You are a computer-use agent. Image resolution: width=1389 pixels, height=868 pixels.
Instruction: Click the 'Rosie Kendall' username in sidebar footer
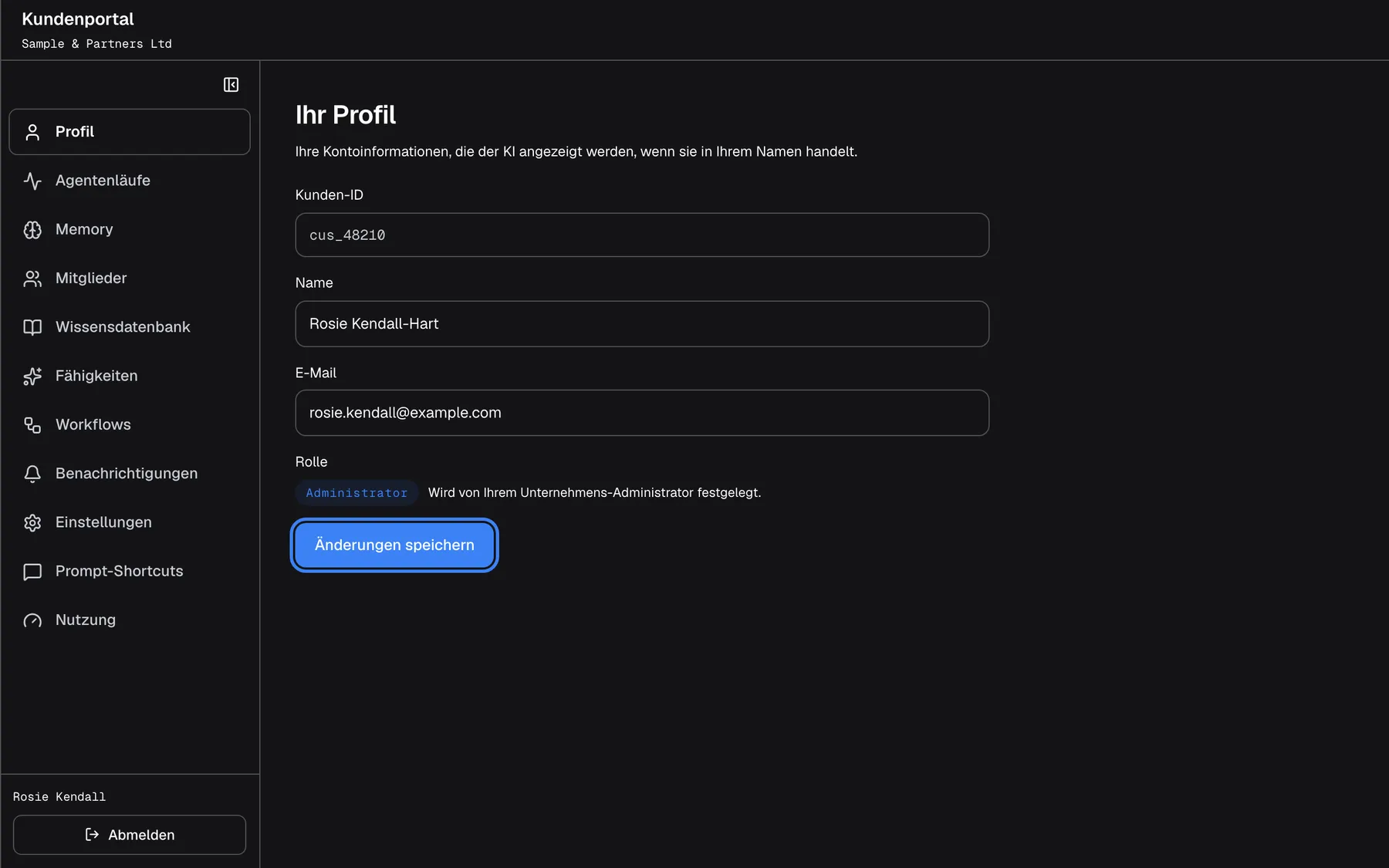click(x=59, y=797)
